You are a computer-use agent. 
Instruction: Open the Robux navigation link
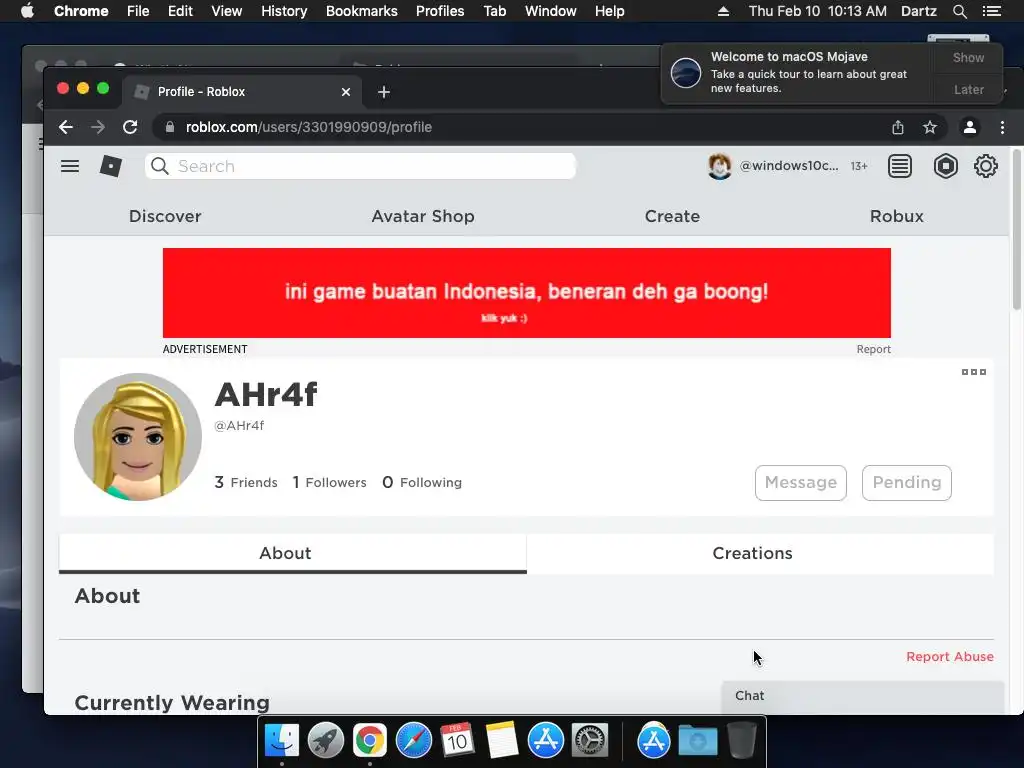click(897, 217)
